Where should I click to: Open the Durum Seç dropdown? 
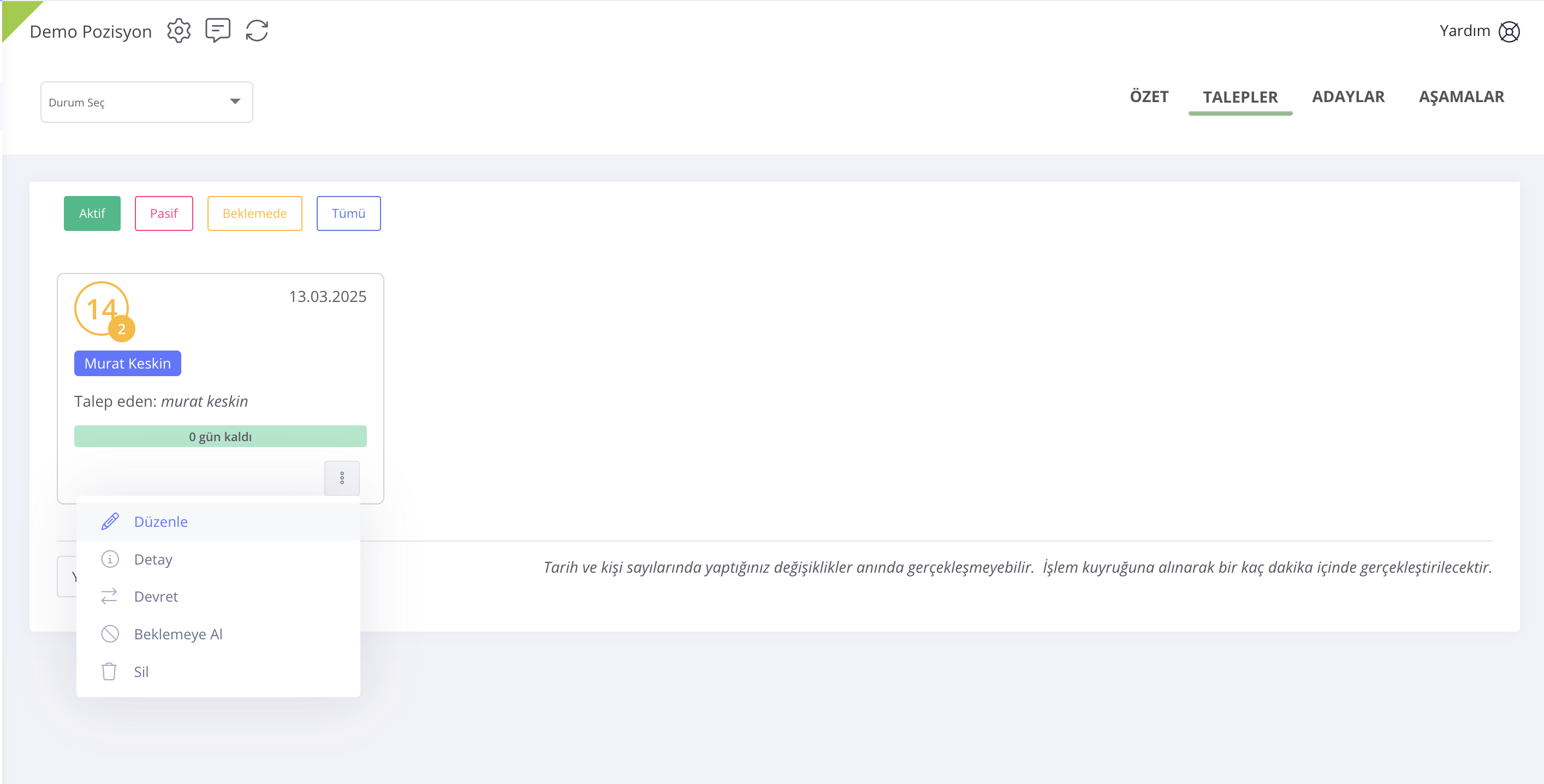[136, 103]
